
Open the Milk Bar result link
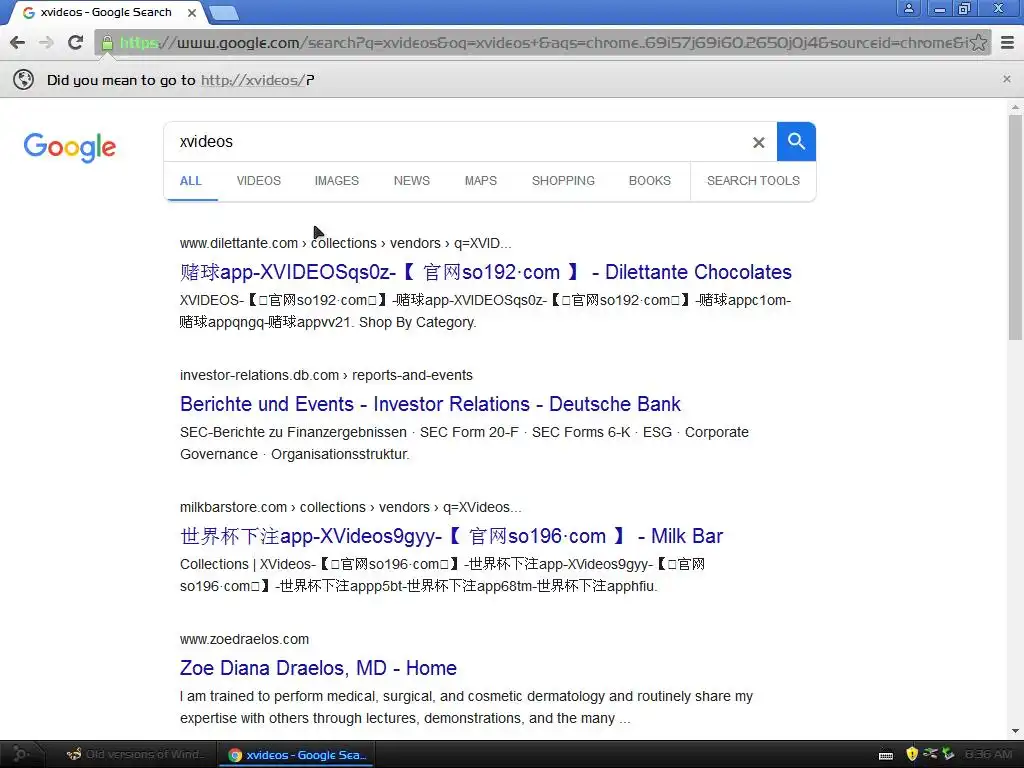(x=451, y=536)
